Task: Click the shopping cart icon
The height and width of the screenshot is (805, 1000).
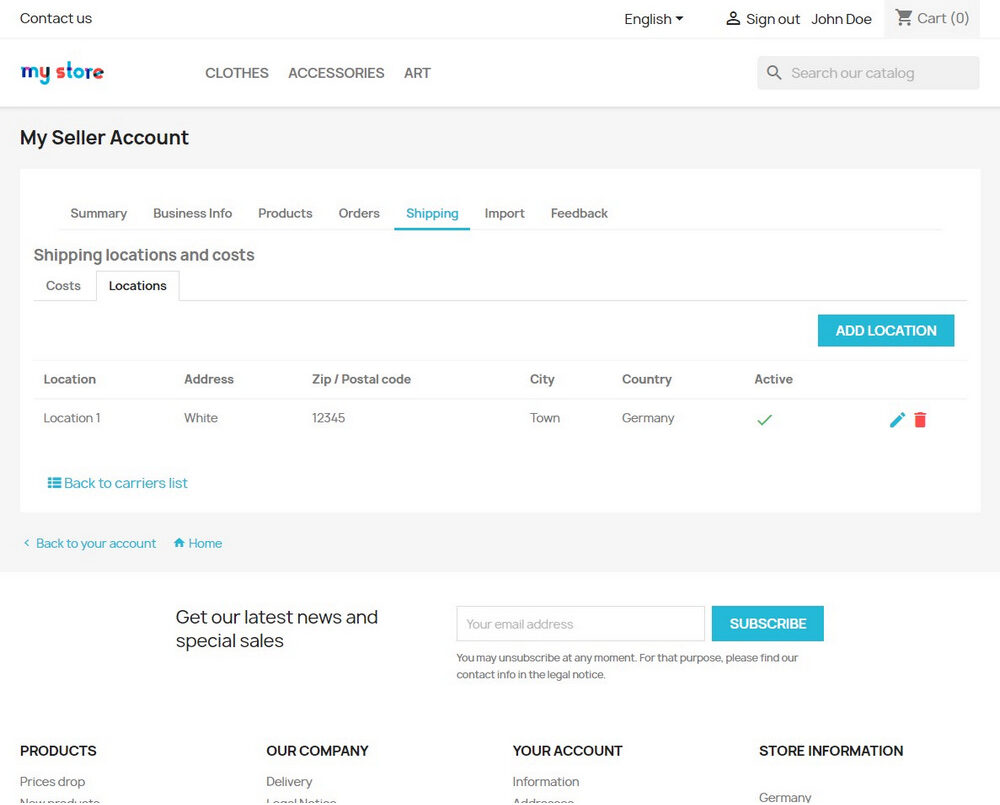Action: 903,18
